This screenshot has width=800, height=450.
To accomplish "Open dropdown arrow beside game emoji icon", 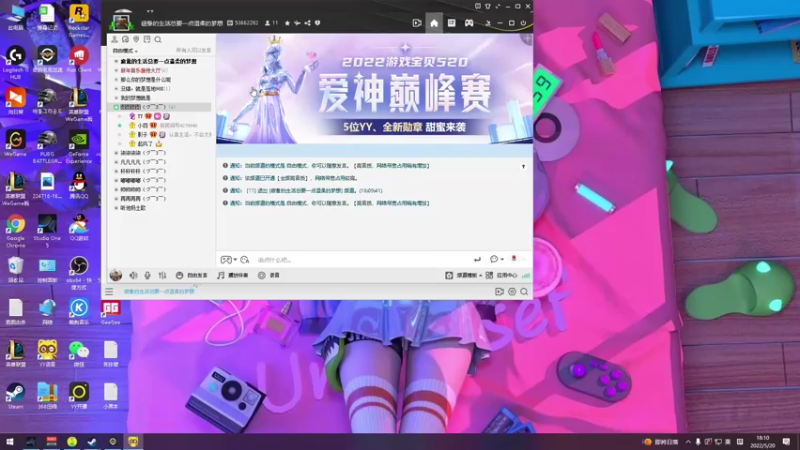I will tap(235, 260).
